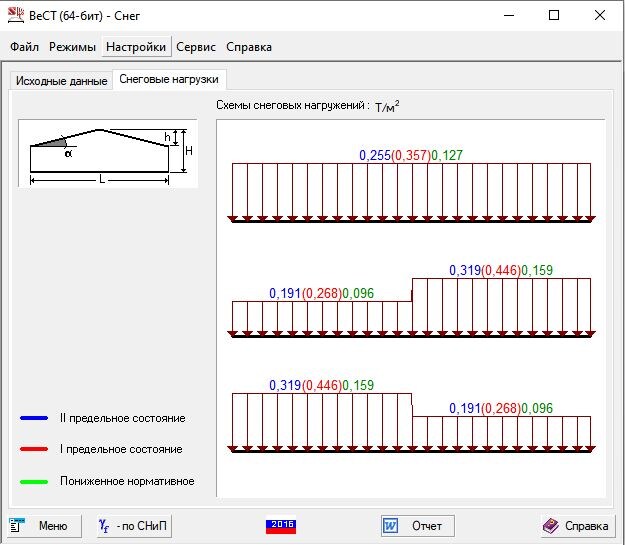Open the Справка menu in menu bar
The width and height of the screenshot is (625, 545).
click(249, 47)
